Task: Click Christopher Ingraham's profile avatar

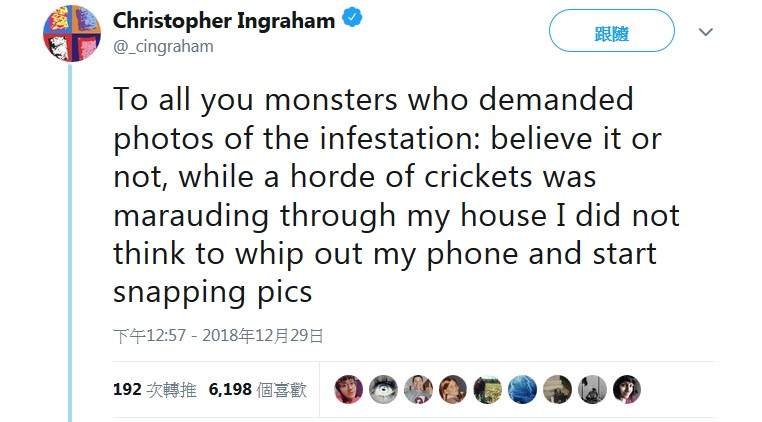Action: pos(71,32)
